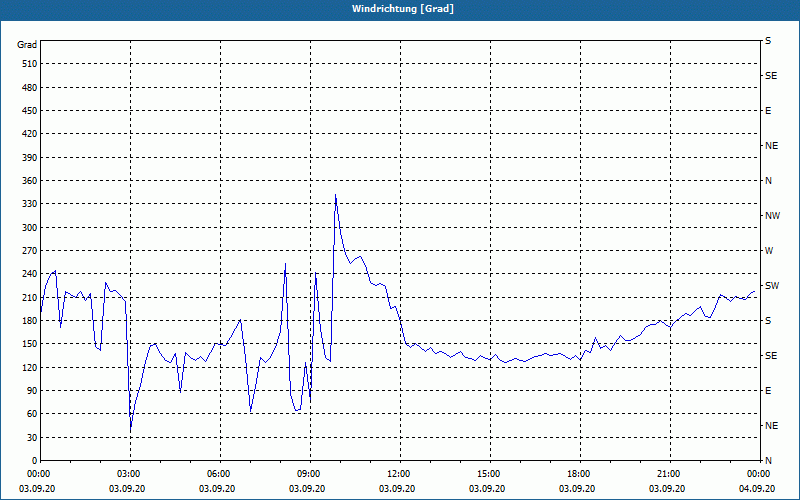
Task: Click the "12:00" time label
Action: (397, 473)
